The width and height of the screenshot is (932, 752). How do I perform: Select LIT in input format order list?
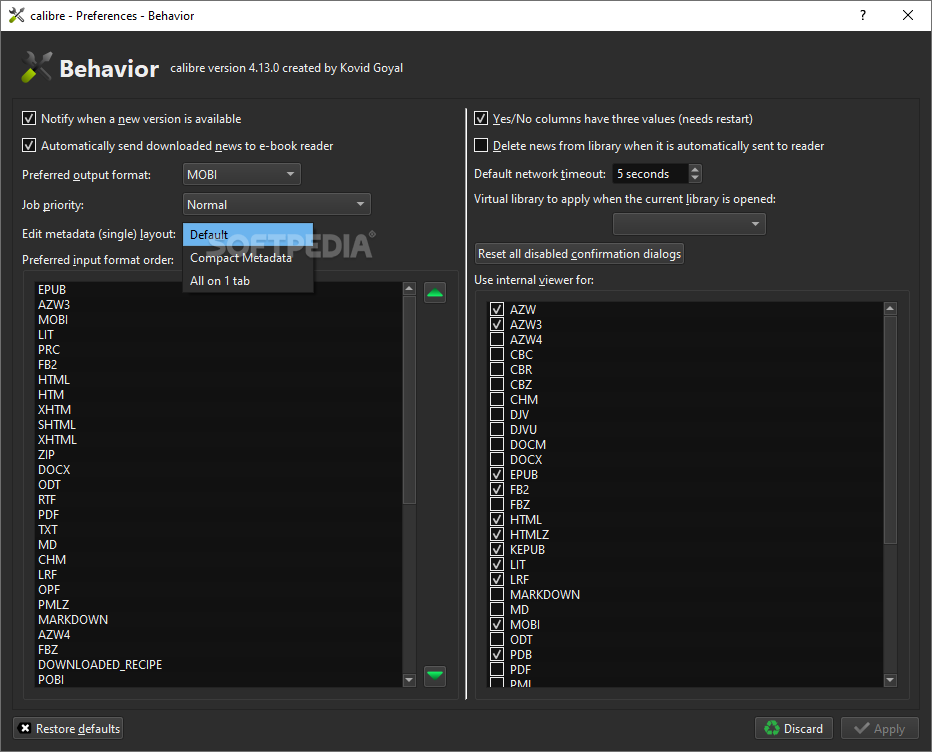coord(218,335)
